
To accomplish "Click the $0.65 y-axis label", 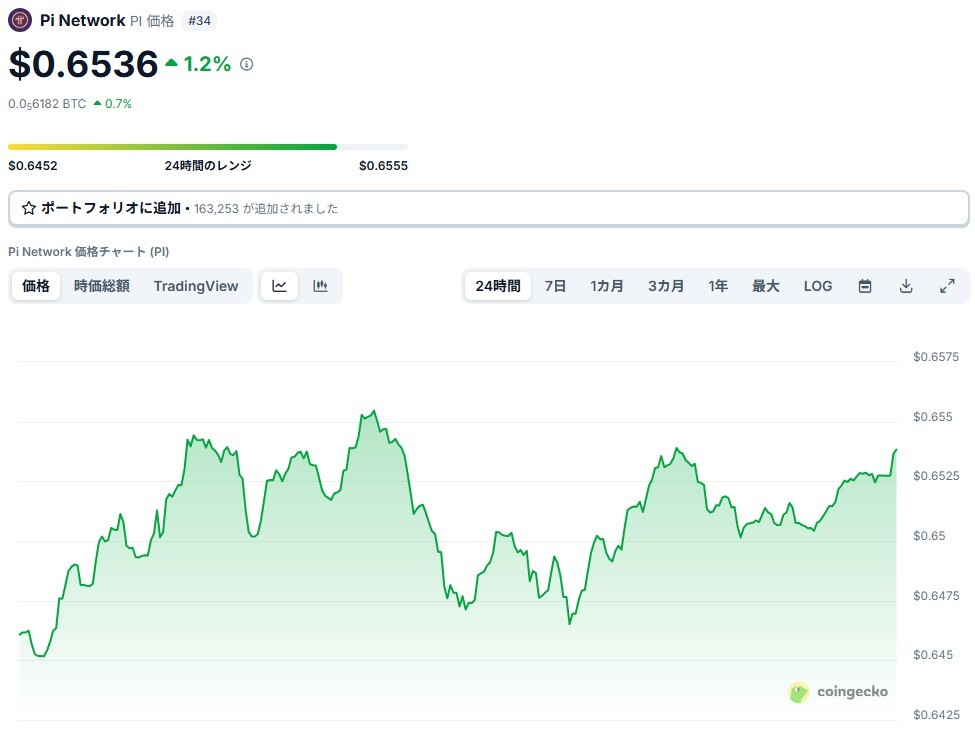I will tap(929, 536).
